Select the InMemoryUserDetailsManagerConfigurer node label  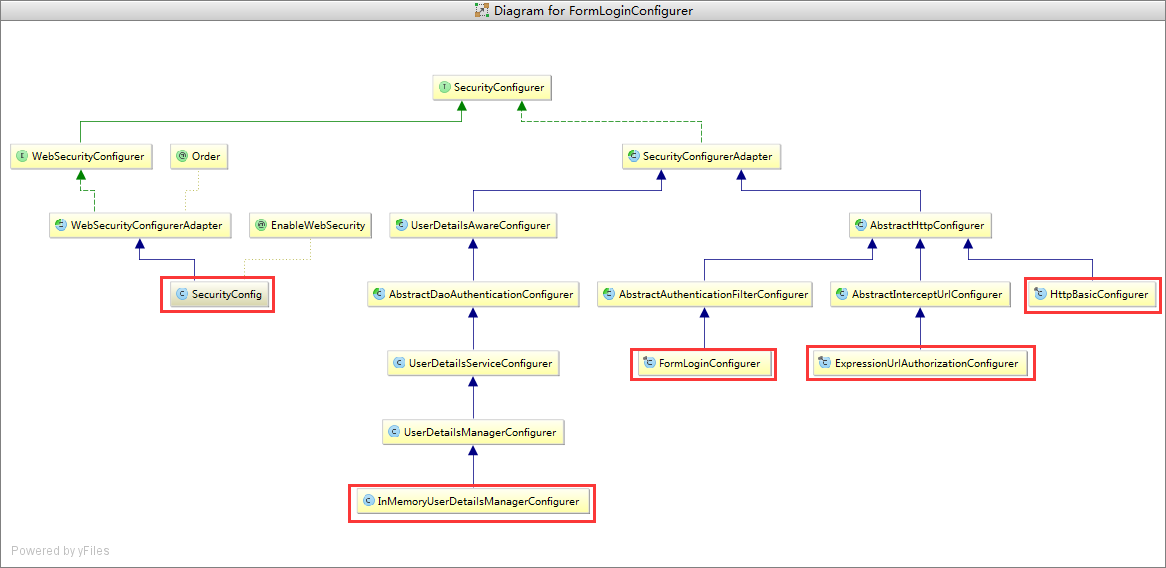coord(478,501)
